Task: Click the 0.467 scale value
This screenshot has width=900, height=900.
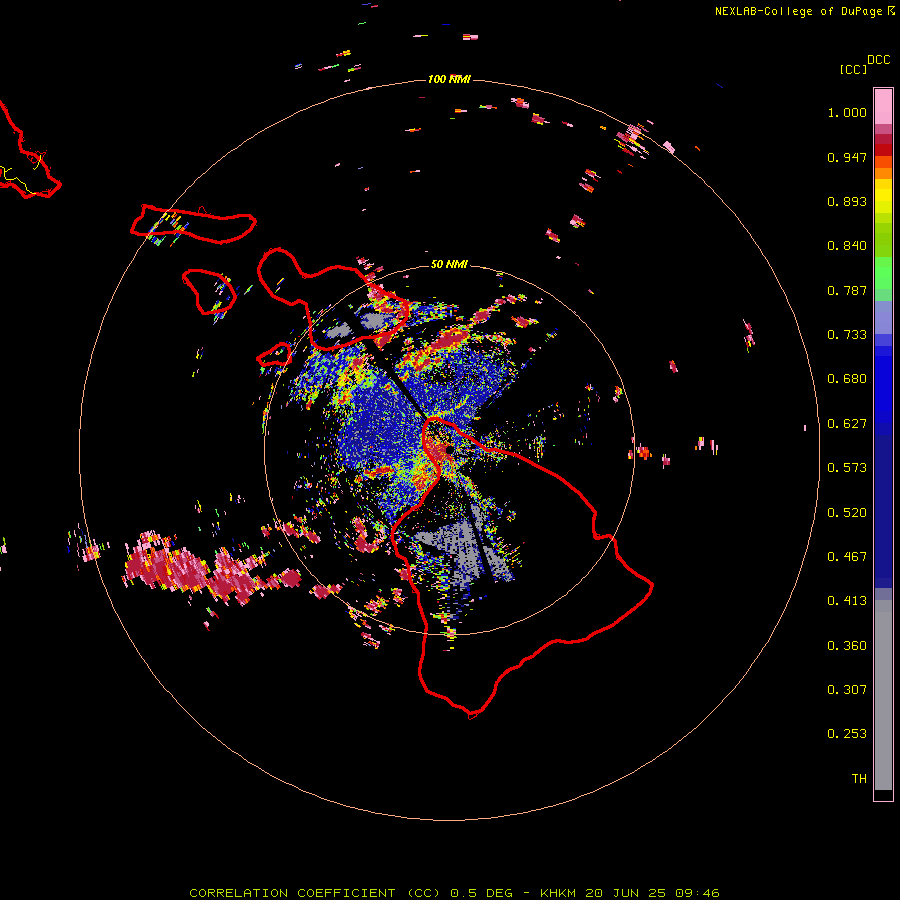Action: click(x=847, y=557)
